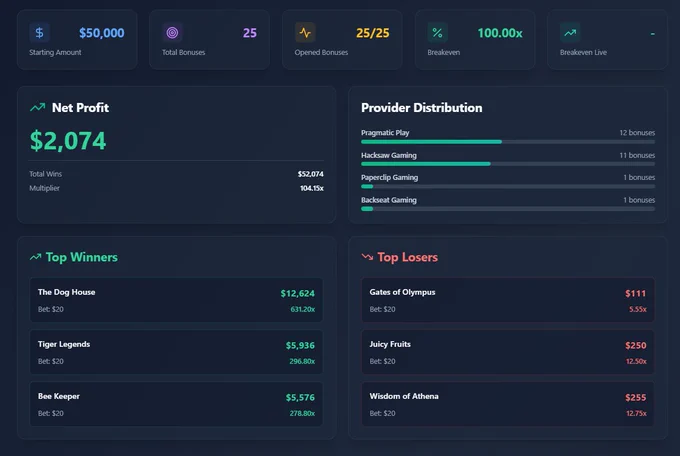Select the Backseat Gaming distribution bar
680x456 pixels.
pos(508,209)
